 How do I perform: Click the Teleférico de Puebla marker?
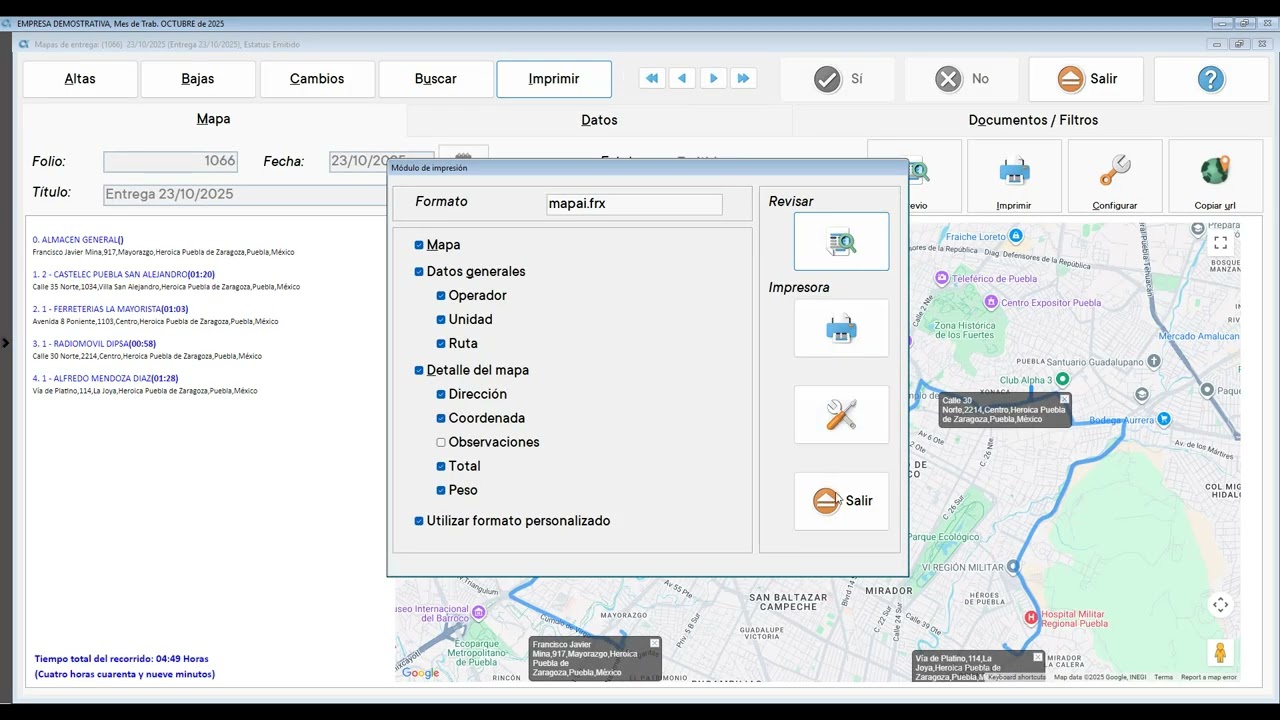941,278
